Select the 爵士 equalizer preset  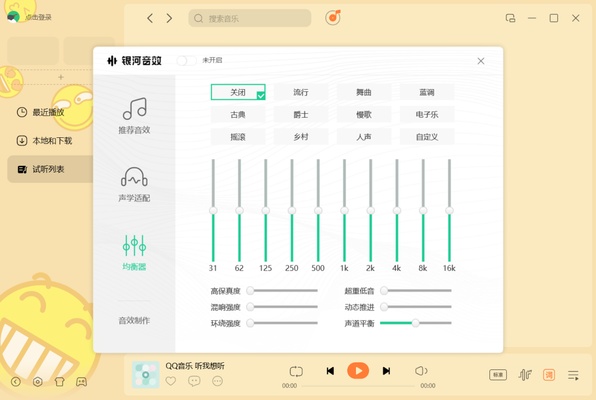point(301,114)
